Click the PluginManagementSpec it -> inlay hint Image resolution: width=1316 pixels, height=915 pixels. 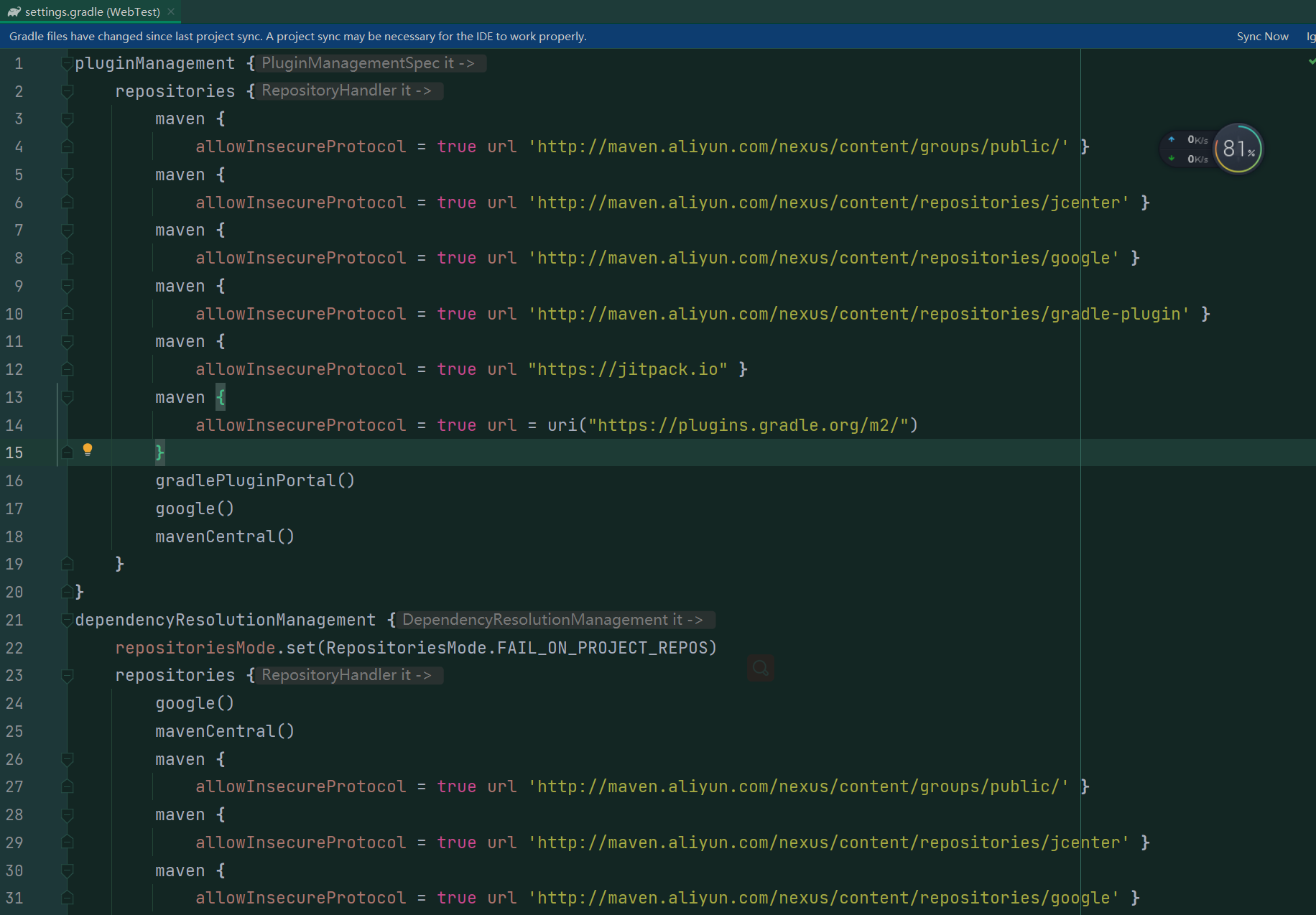(371, 63)
